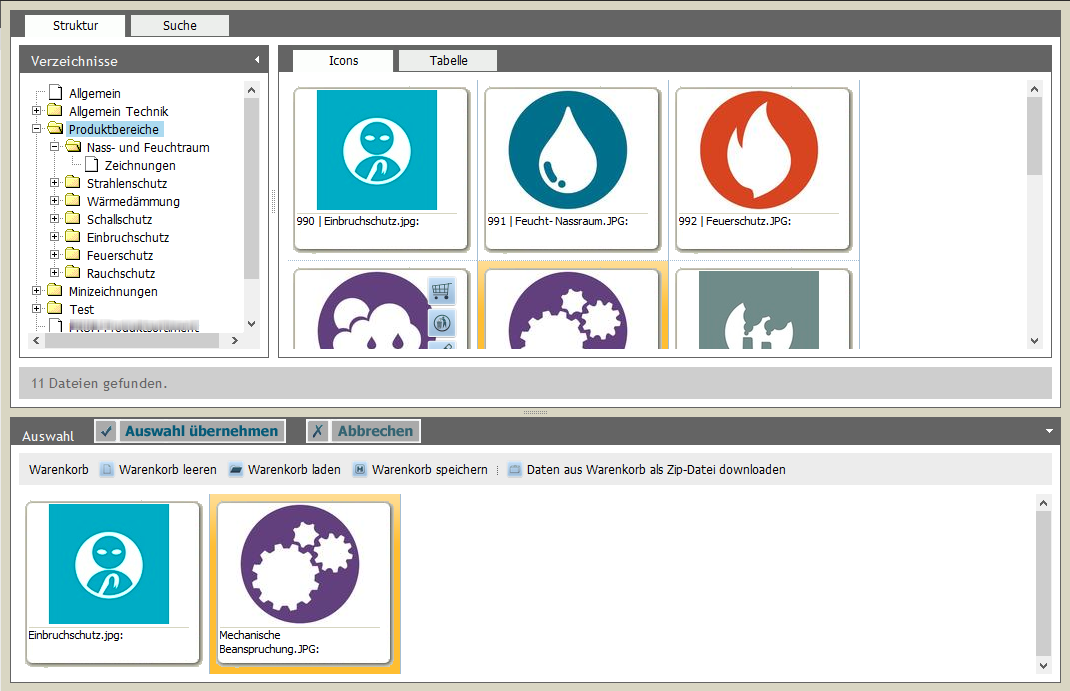Click the Abbrechen button
1070x691 pixels.
pos(364,431)
